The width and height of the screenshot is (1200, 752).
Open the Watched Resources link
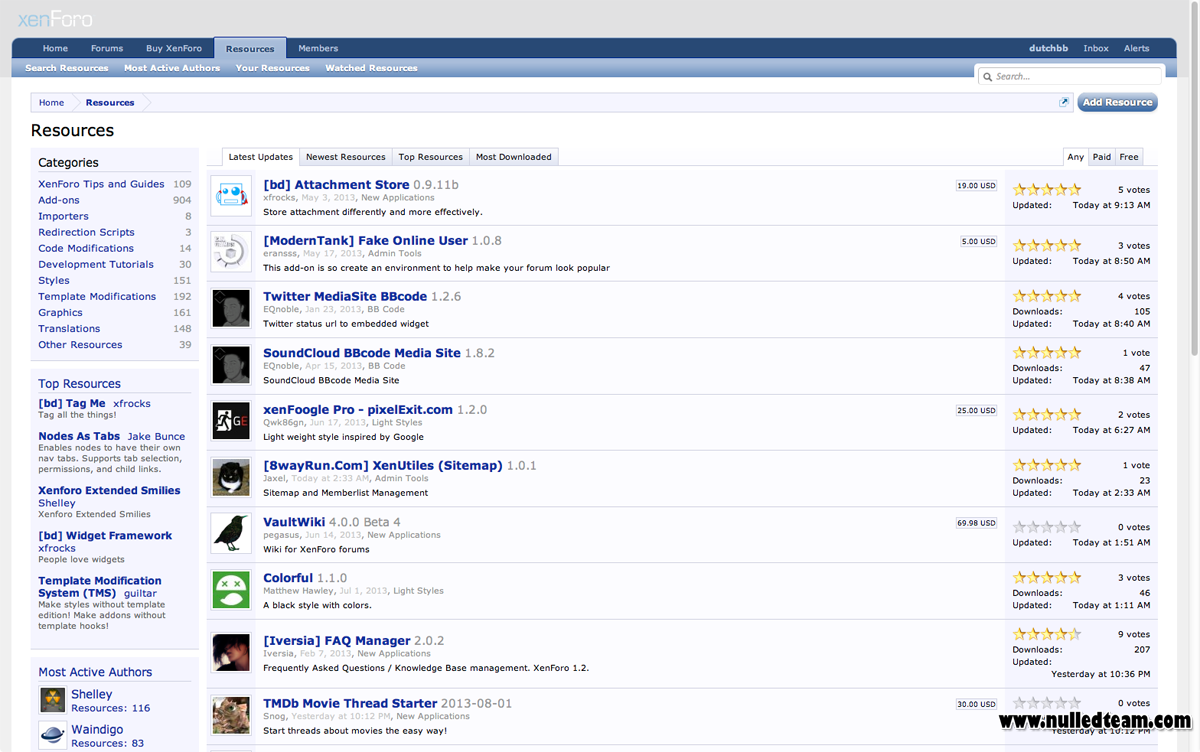[371, 68]
